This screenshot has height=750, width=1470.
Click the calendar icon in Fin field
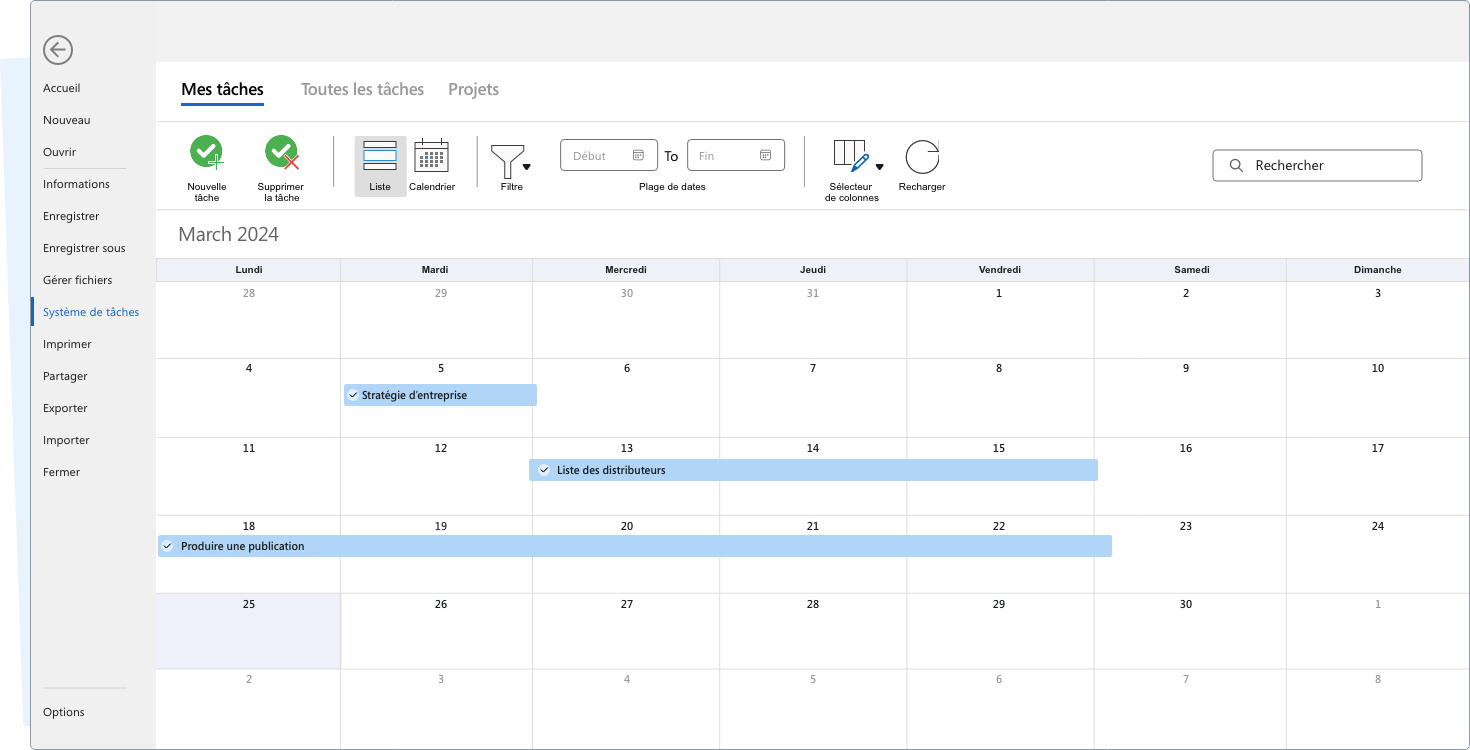(x=765, y=155)
